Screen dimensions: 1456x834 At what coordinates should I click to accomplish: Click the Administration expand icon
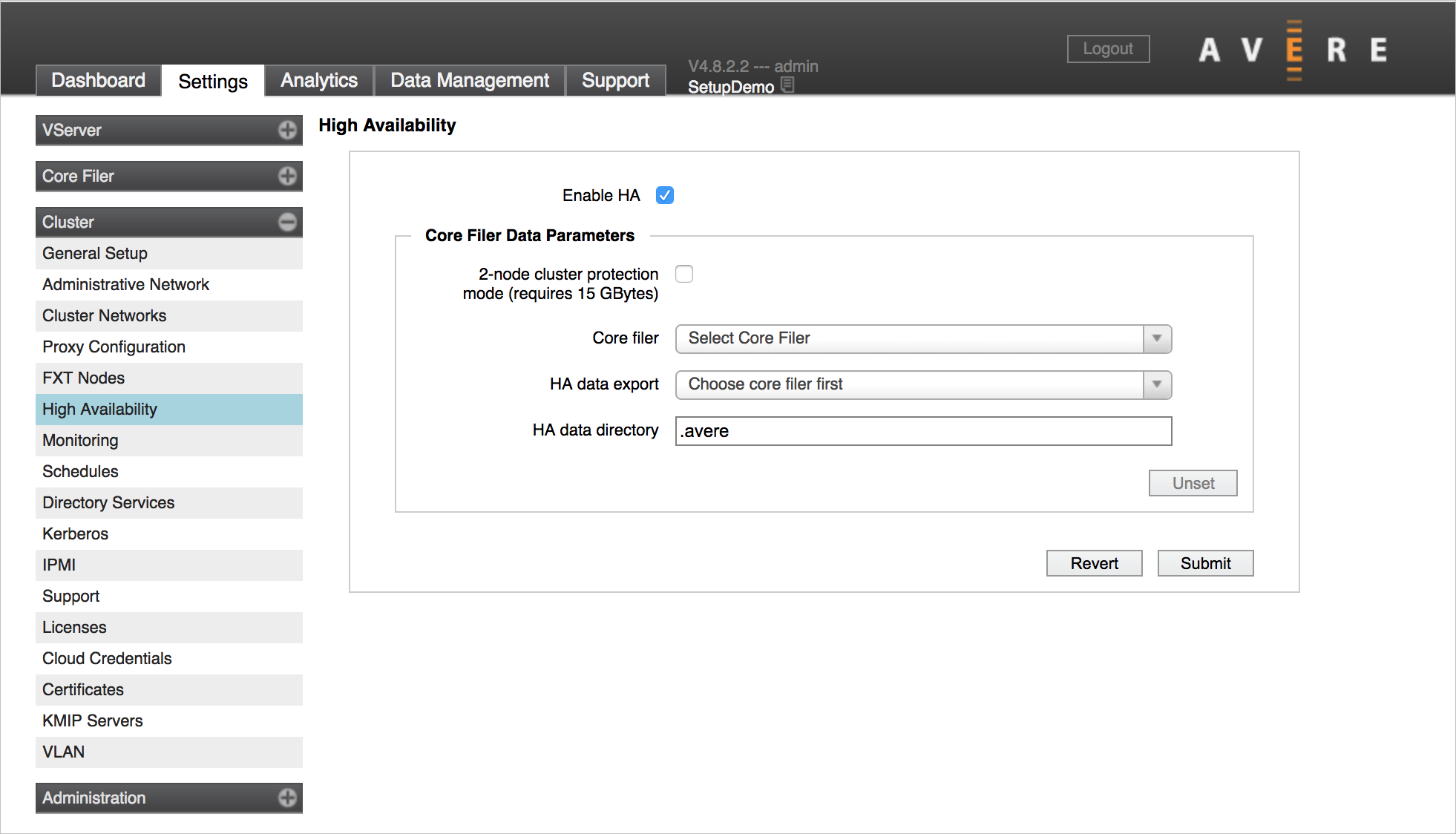coord(288,798)
